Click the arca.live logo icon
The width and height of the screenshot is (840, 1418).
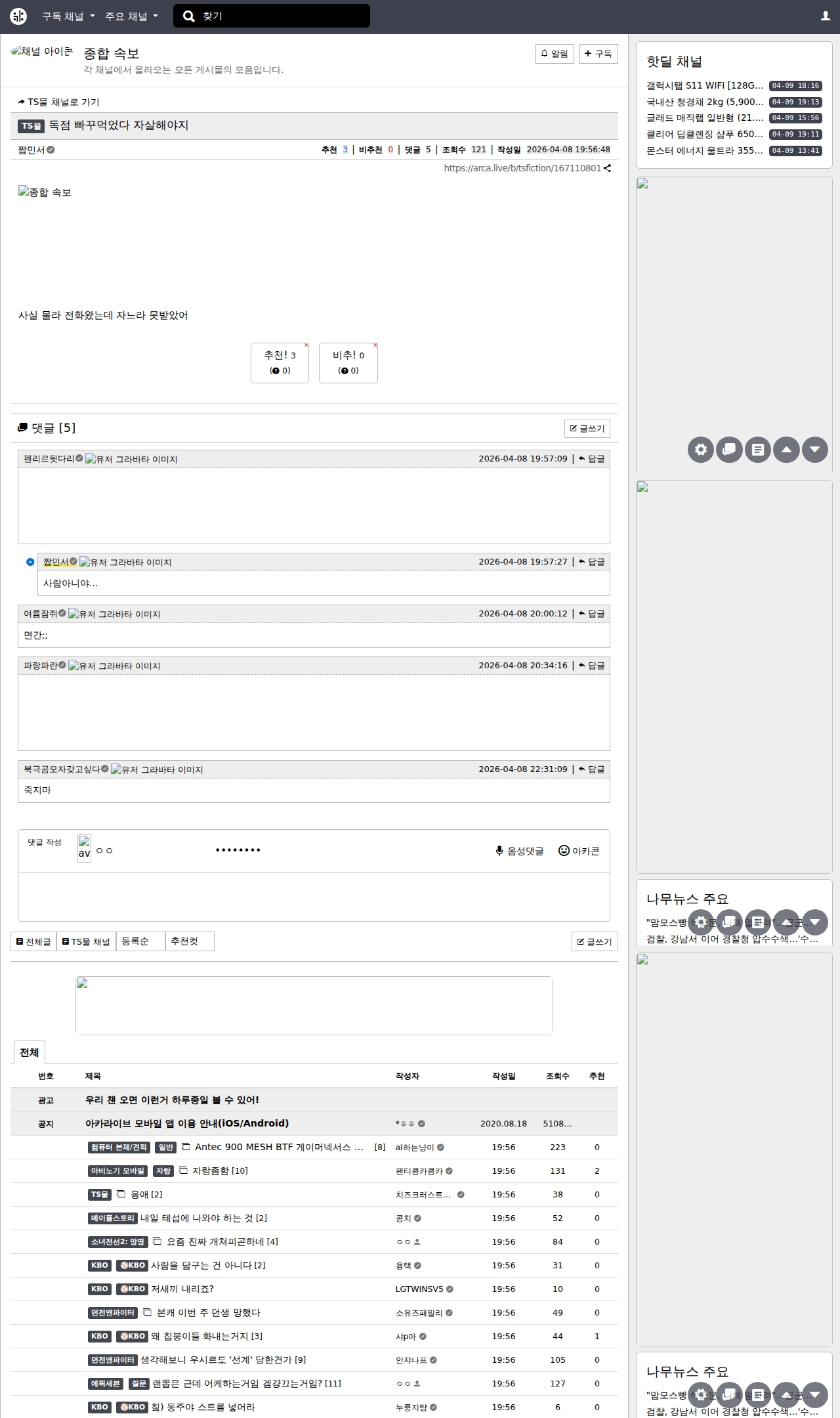pos(18,16)
